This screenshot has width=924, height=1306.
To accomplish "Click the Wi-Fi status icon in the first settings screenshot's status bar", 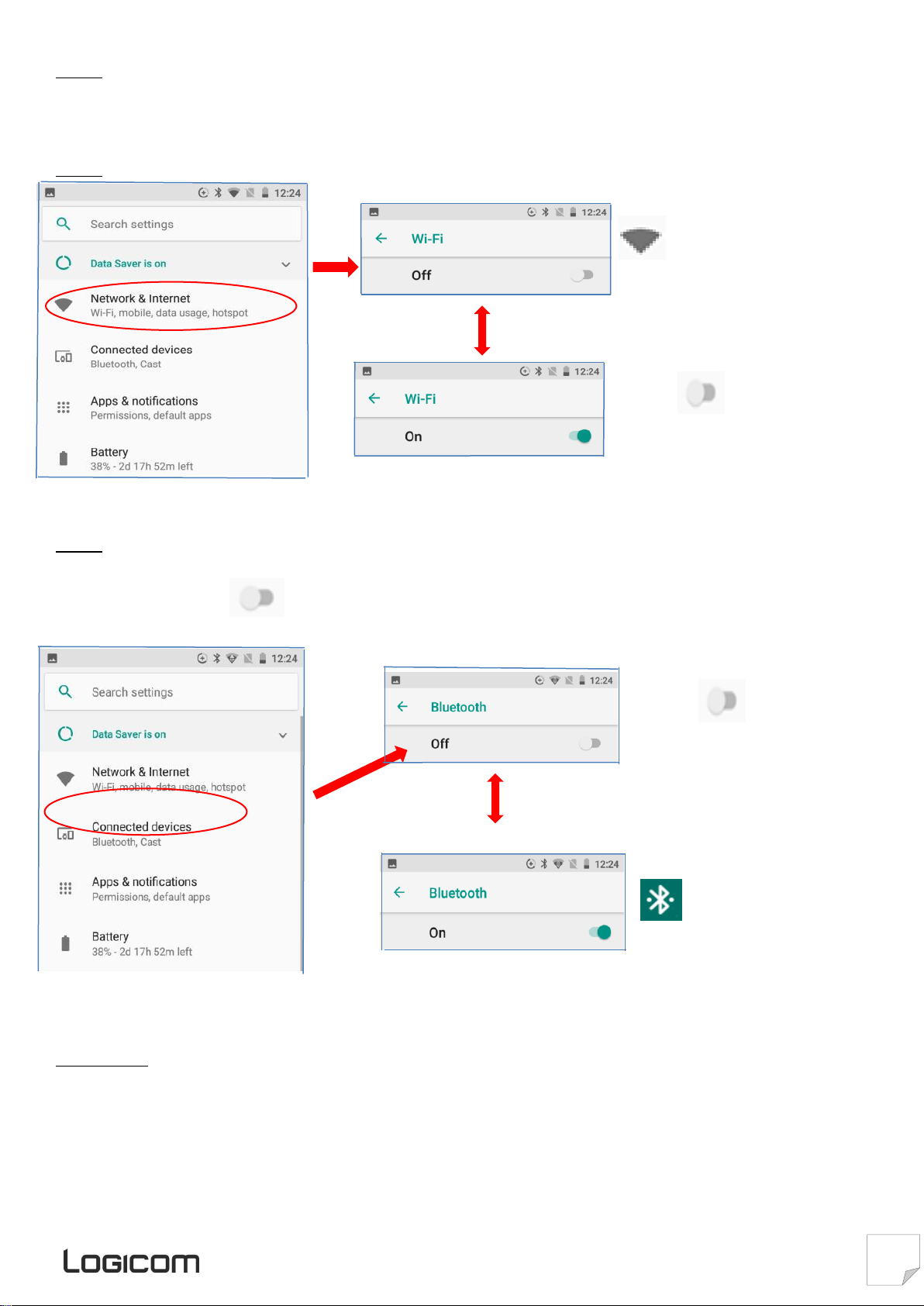I will click(x=233, y=193).
